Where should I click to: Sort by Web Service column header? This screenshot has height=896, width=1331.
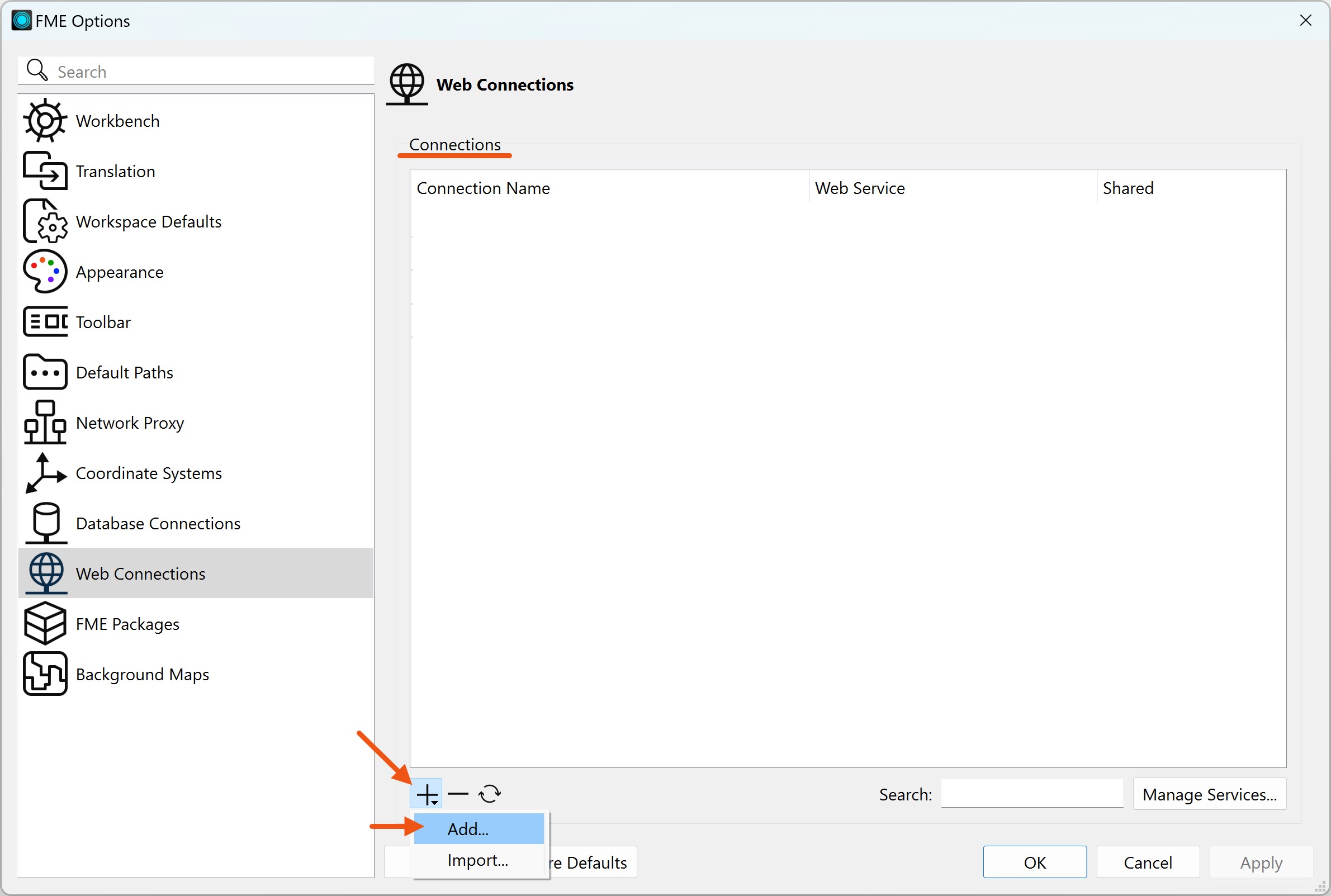point(953,188)
